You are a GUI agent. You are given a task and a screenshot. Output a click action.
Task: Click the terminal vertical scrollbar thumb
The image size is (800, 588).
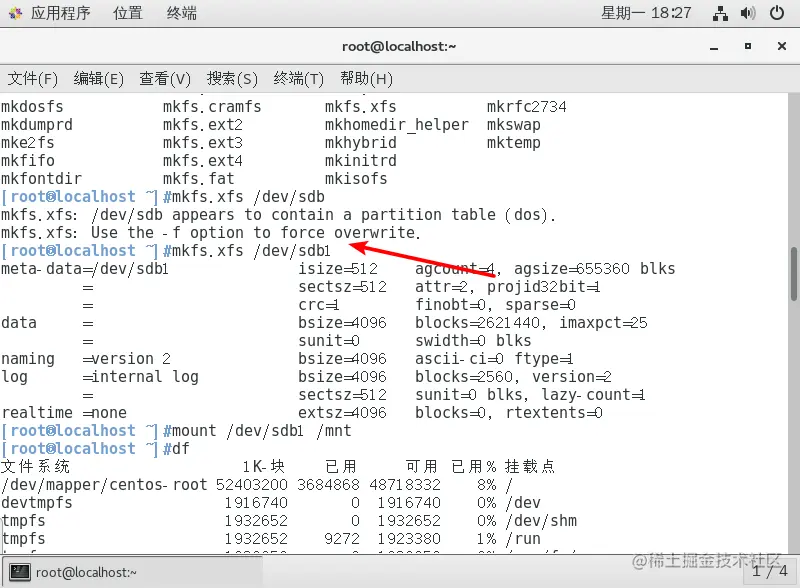point(794,274)
